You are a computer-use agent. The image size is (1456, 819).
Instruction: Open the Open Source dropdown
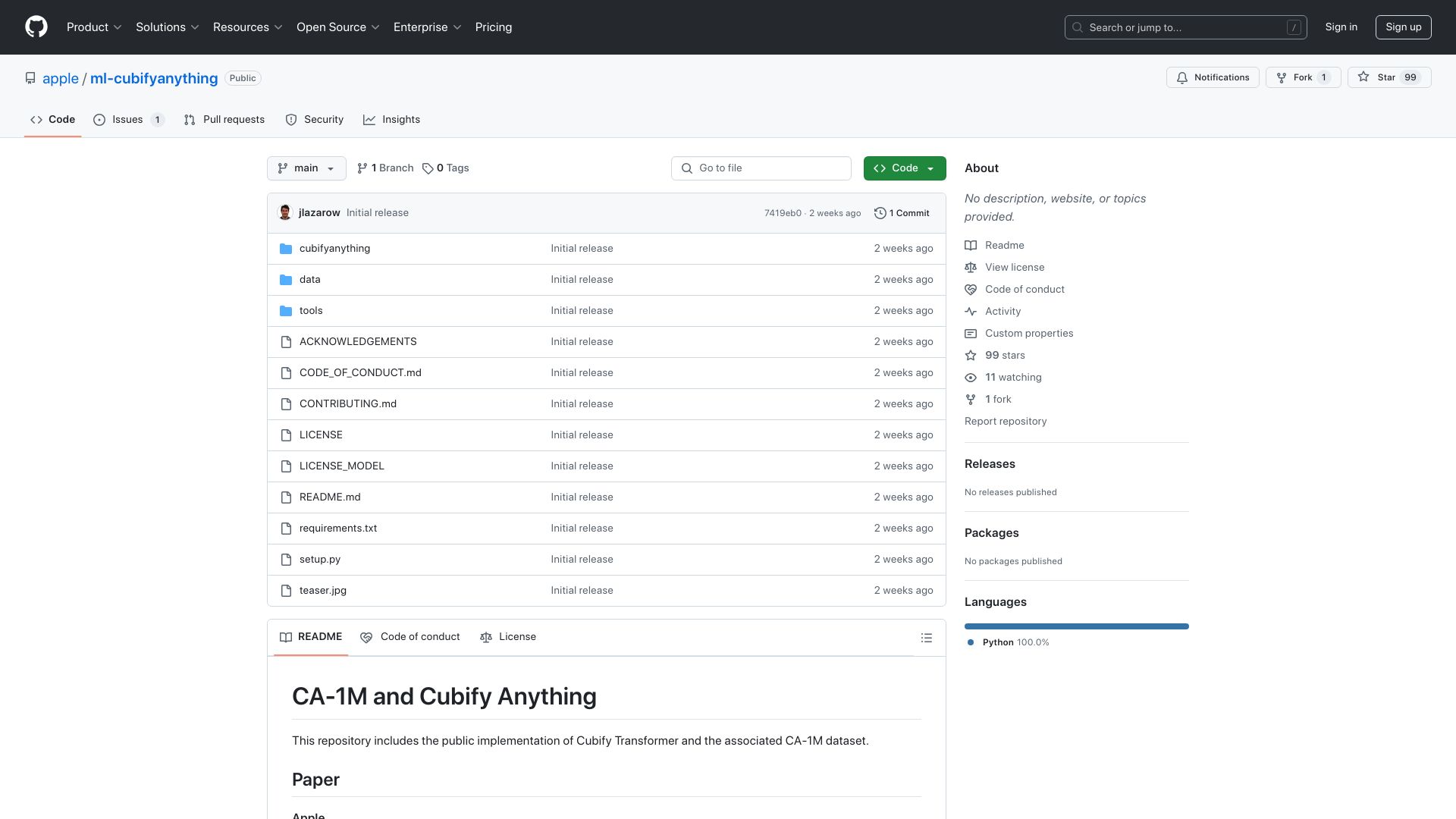[x=337, y=27]
